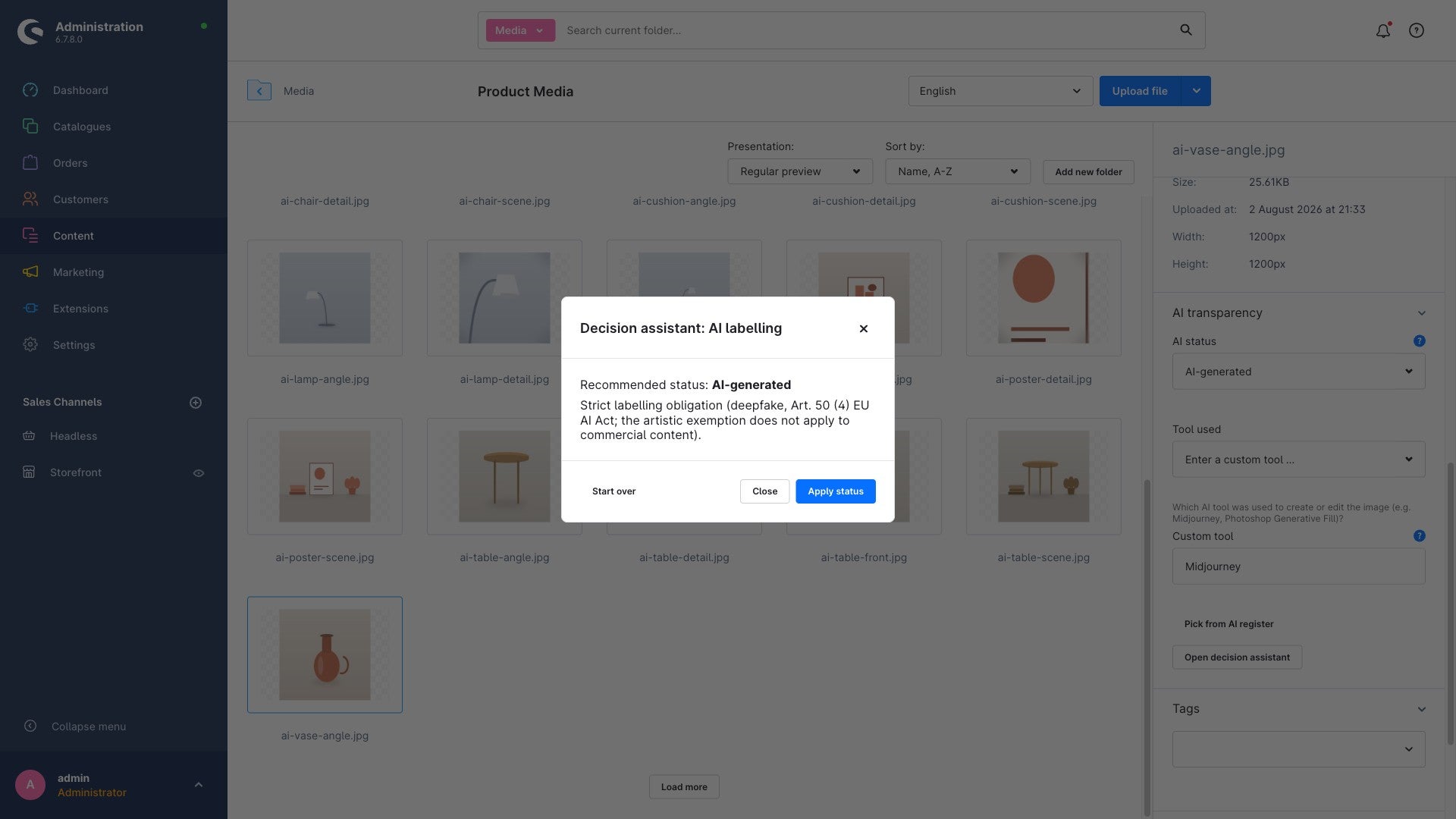The height and width of the screenshot is (819, 1456).
Task: Click the Storefront shop icon
Action: (x=29, y=472)
